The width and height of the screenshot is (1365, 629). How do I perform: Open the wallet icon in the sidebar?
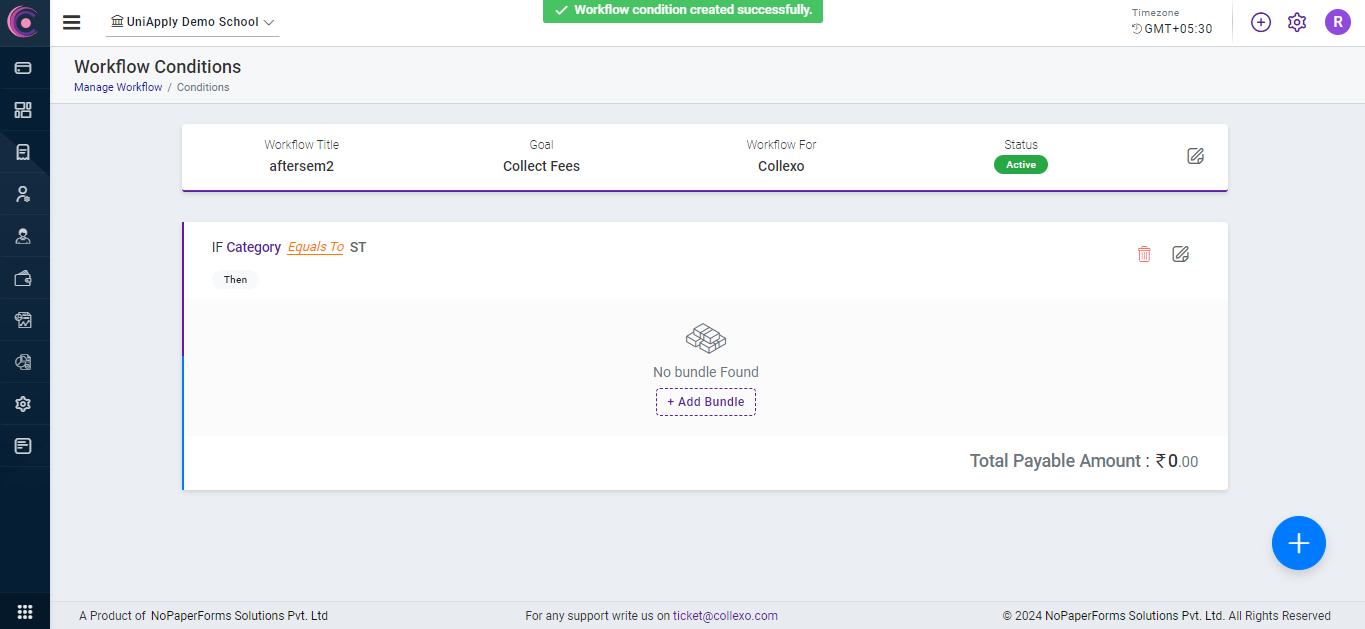tap(23, 279)
